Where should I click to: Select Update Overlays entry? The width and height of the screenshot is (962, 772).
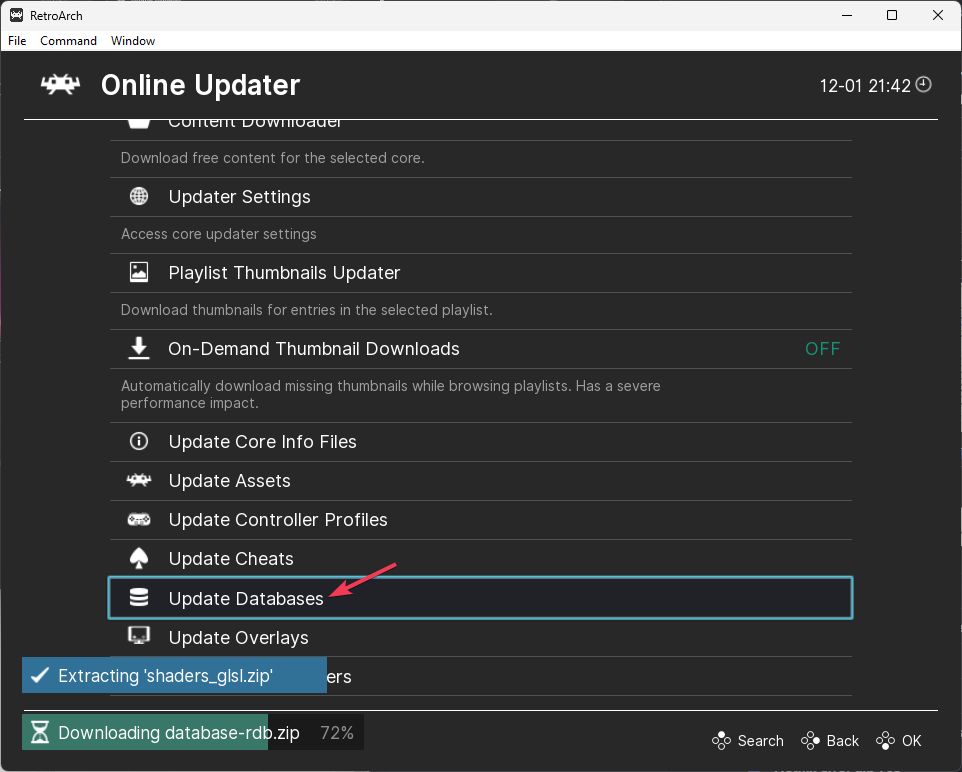(481, 638)
